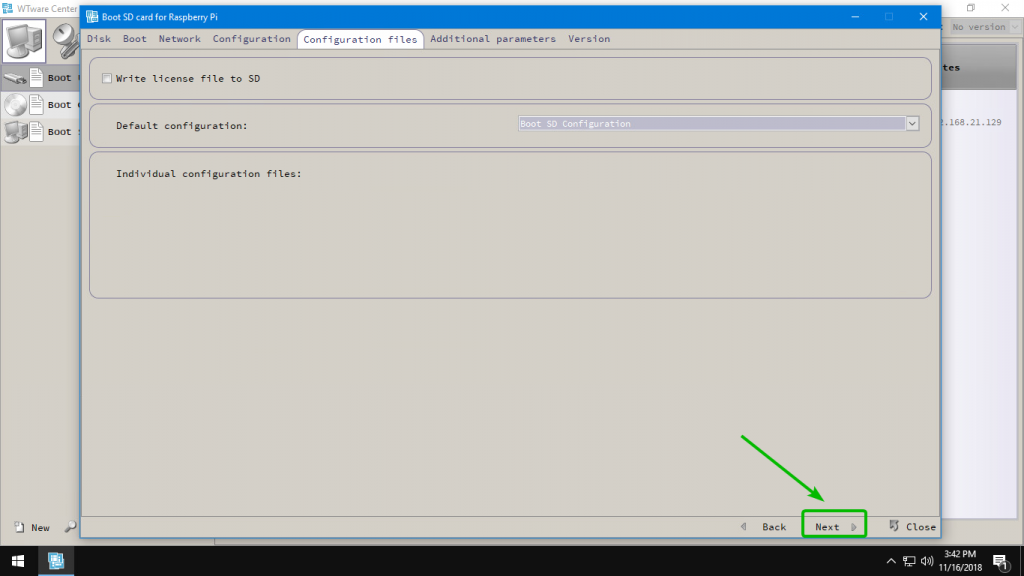Click the magnifier search icon at bottom left

[x=70, y=527]
